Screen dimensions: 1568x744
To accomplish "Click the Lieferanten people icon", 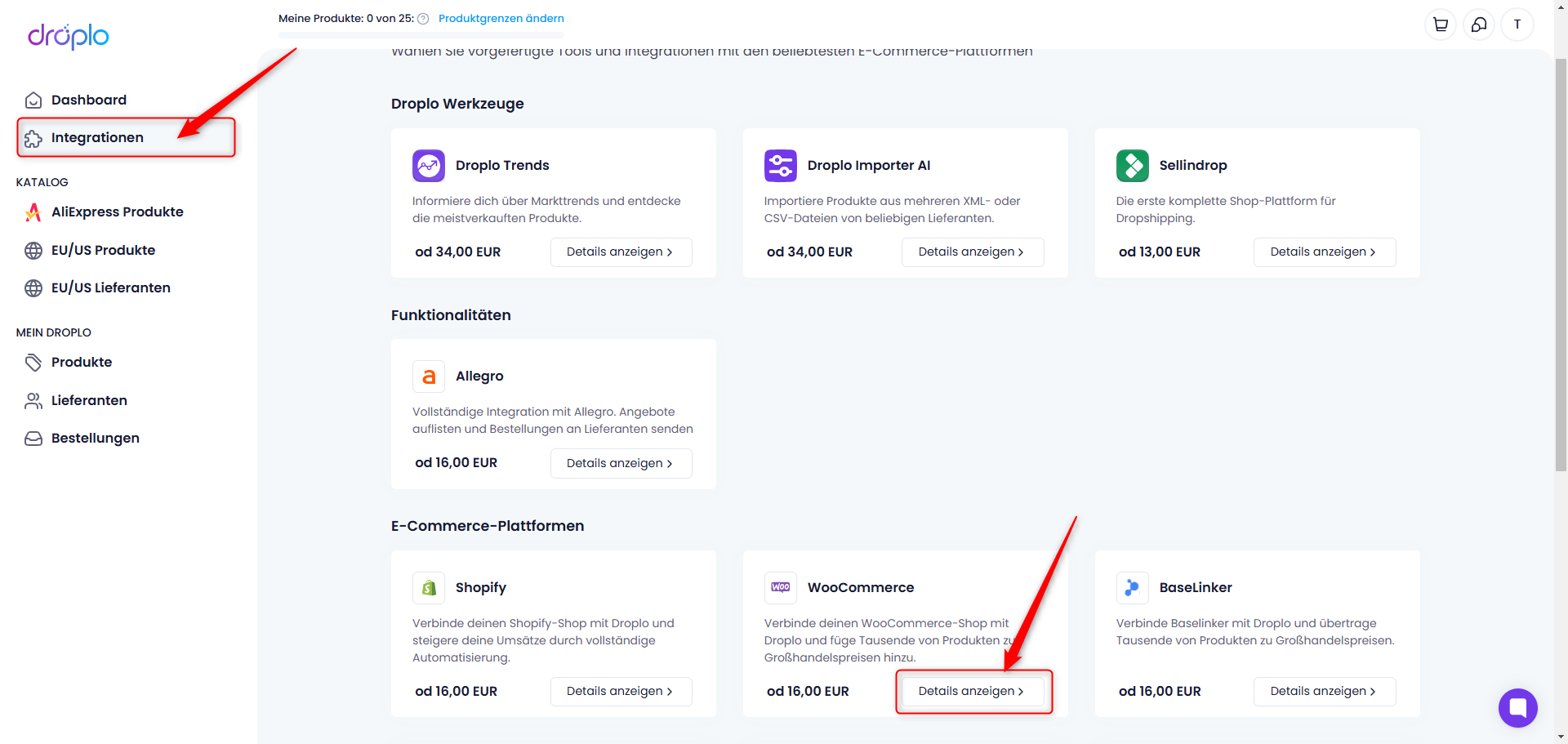I will pyautogui.click(x=33, y=401).
